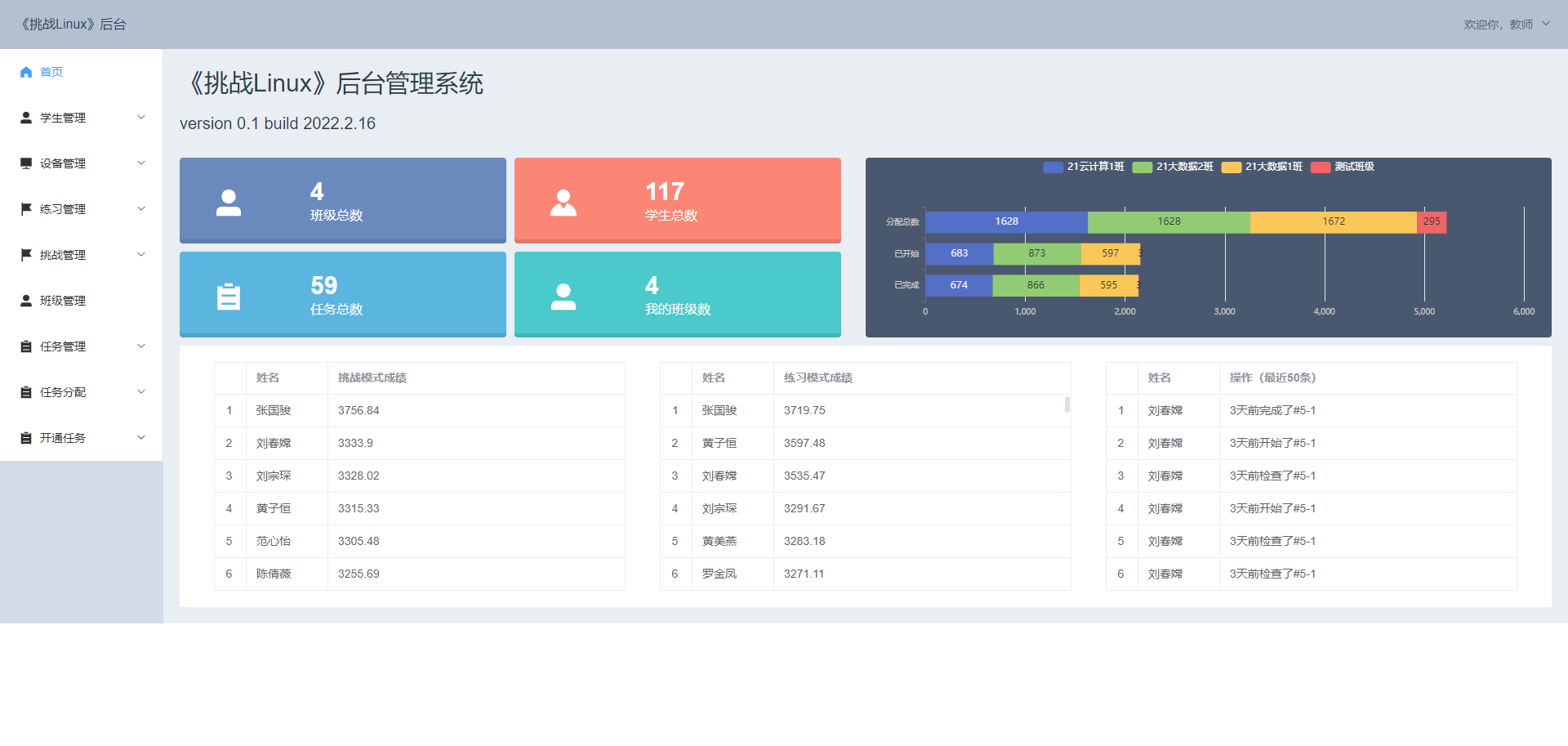Expand the 任务分配 chevron
Image resolution: width=1568 pixels, height=746 pixels.
pyautogui.click(x=141, y=391)
